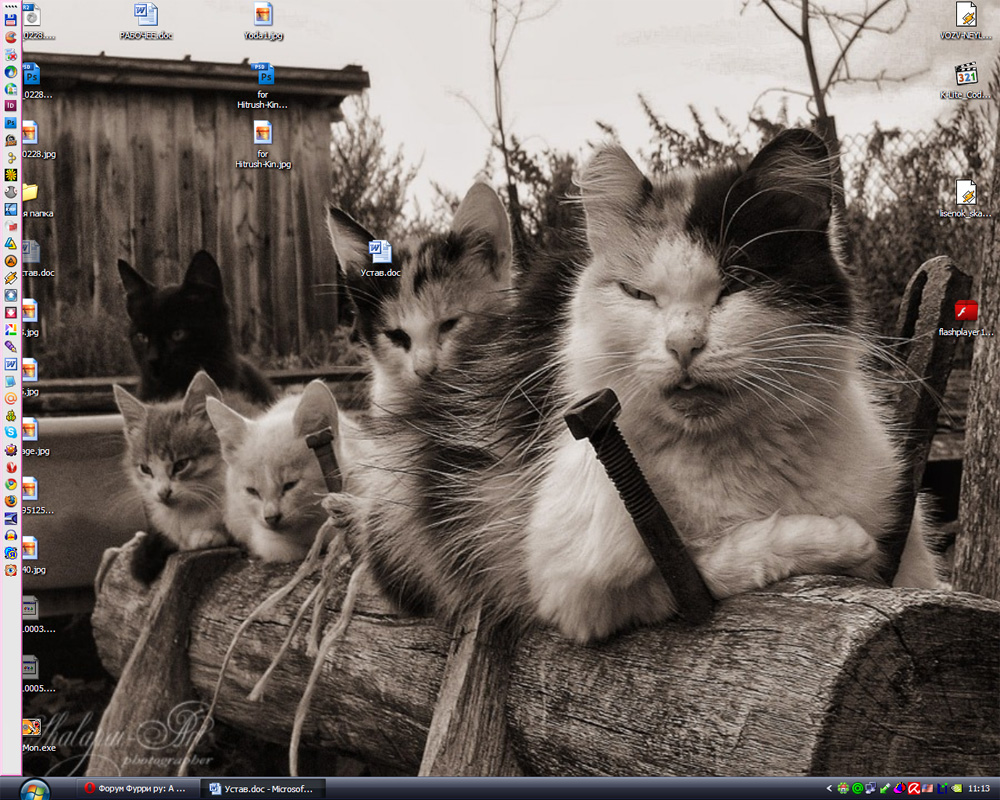Launch InDesign from the left sidebar
This screenshot has width=1000, height=800.
coord(11,105)
